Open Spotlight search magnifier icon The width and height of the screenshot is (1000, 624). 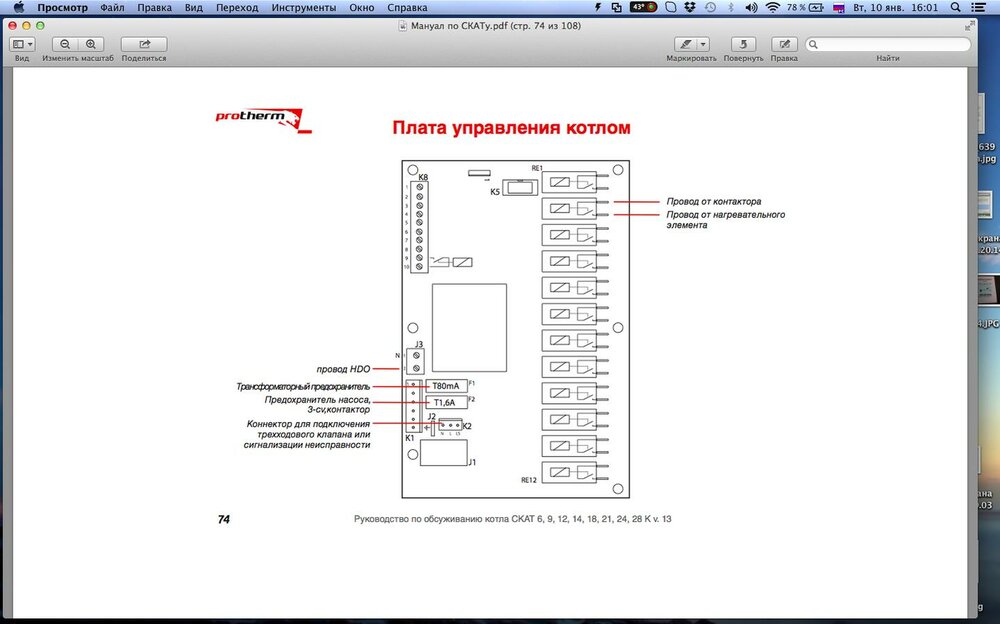pos(955,8)
